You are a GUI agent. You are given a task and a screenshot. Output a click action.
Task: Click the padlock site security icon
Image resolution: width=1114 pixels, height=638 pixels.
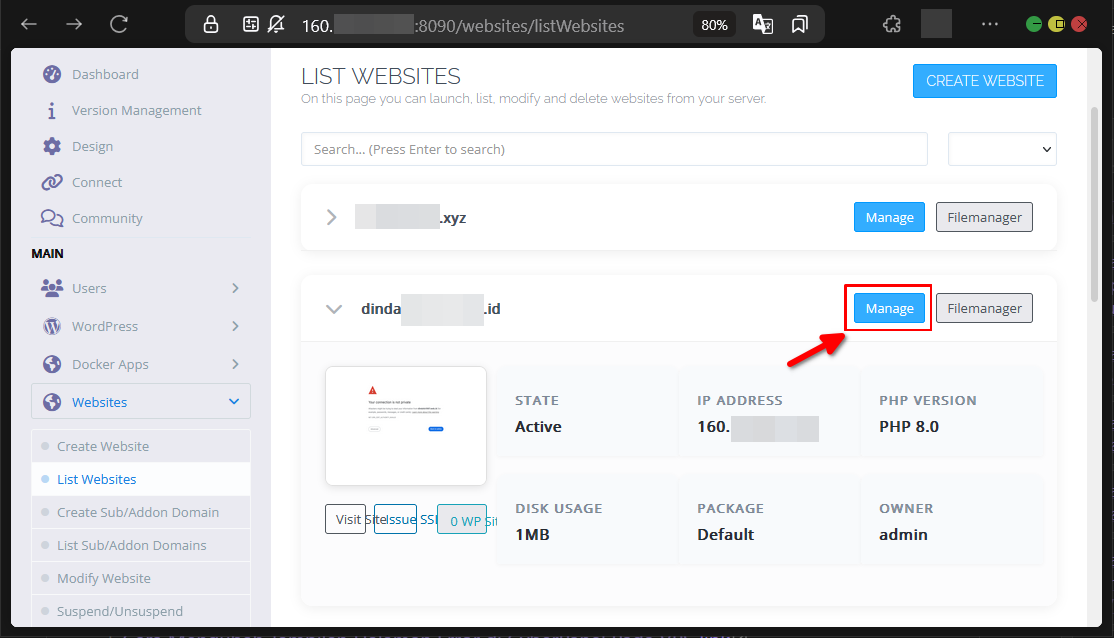[211, 25]
